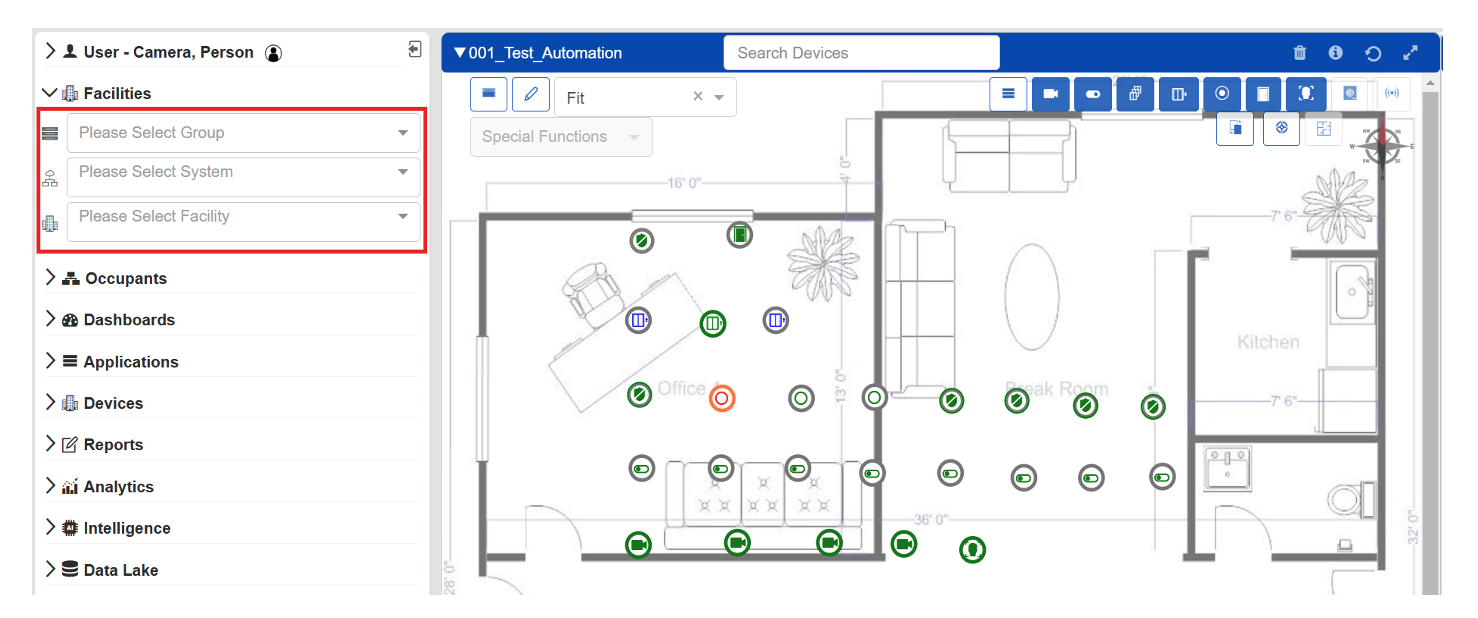Expand floor plan to full screen
This screenshot has width=1478, height=618.
(1410, 53)
